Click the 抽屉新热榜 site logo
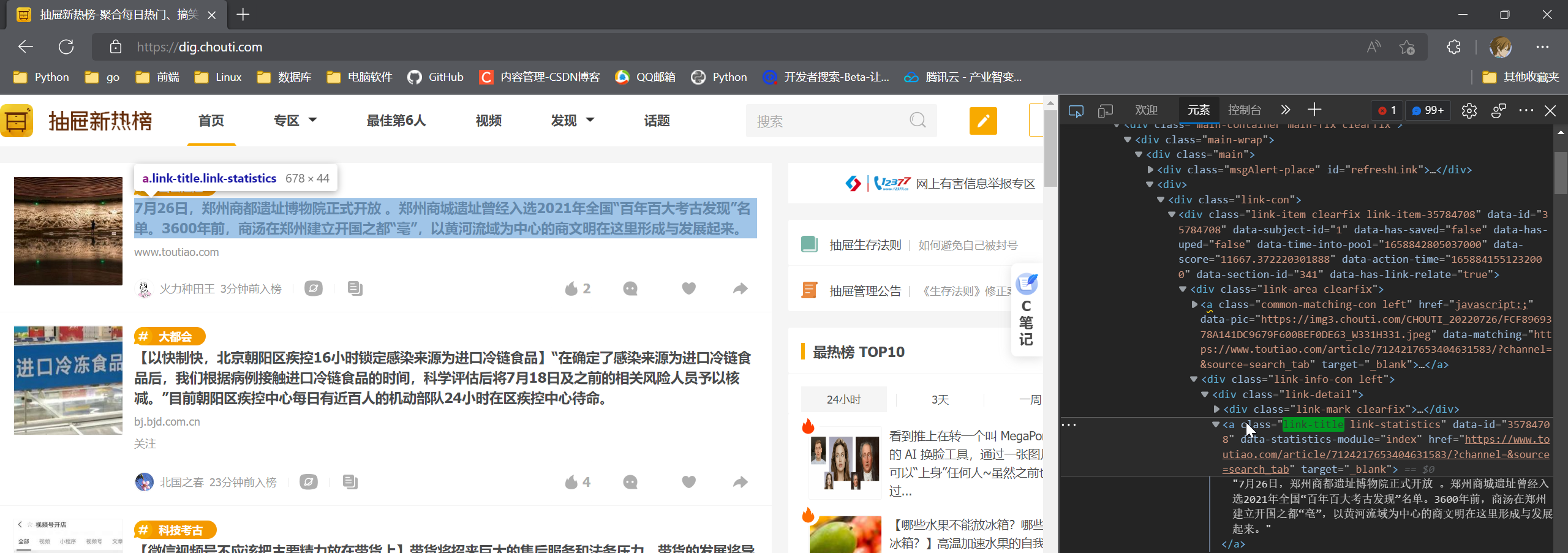 click(77, 121)
